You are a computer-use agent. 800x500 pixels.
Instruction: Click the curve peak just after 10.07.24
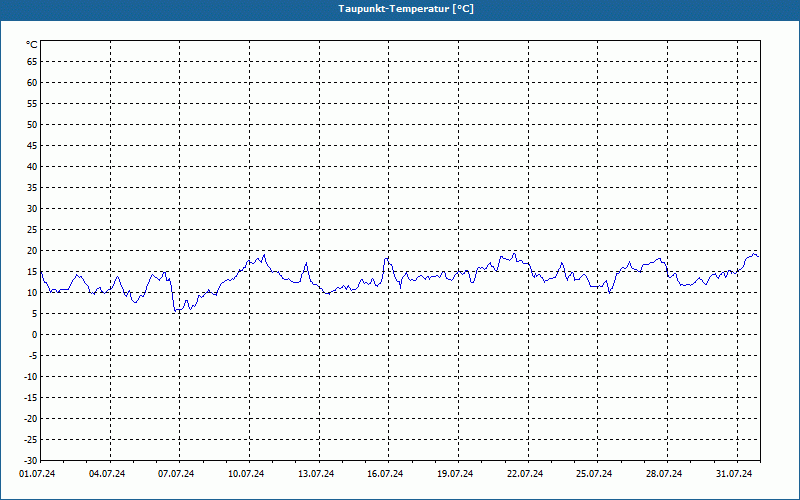[264, 255]
